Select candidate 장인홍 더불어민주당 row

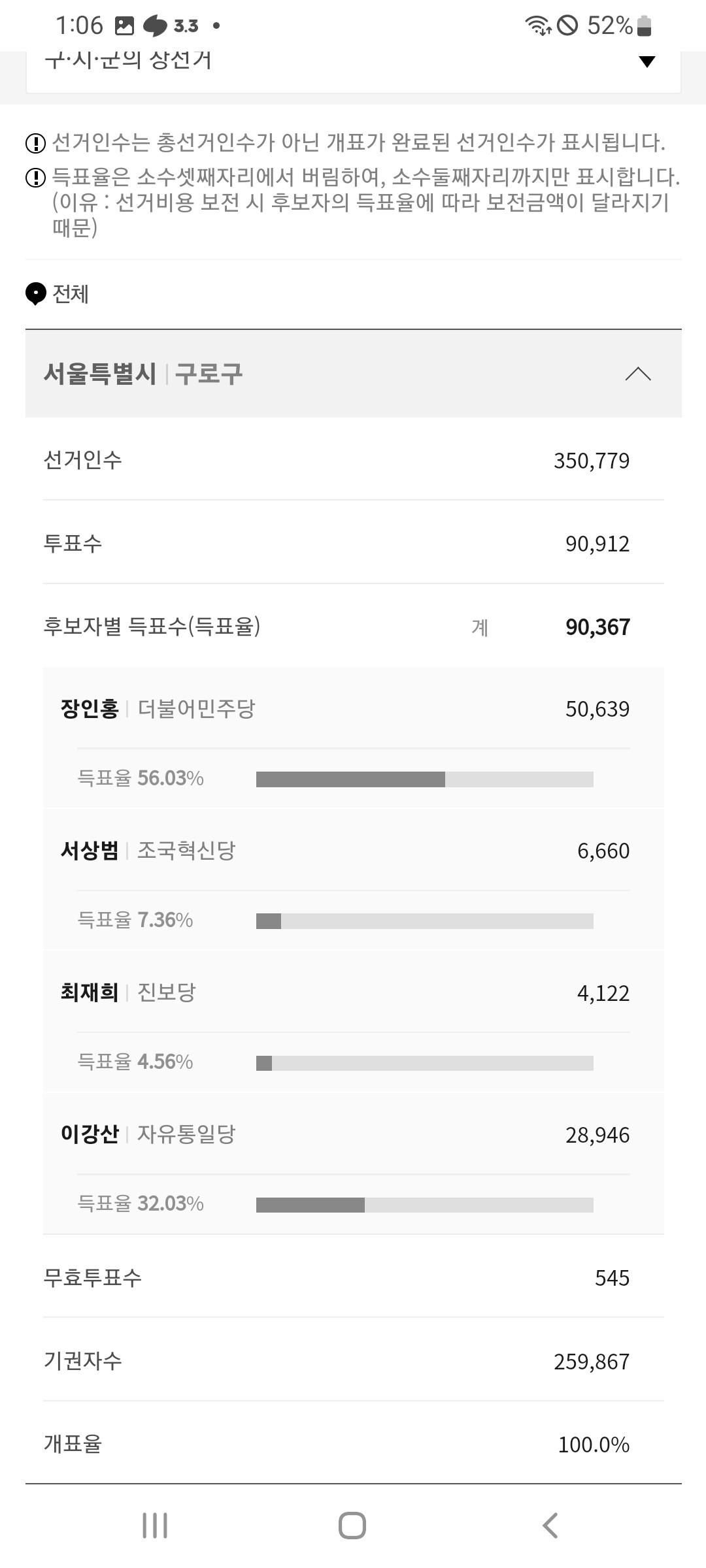(x=353, y=709)
